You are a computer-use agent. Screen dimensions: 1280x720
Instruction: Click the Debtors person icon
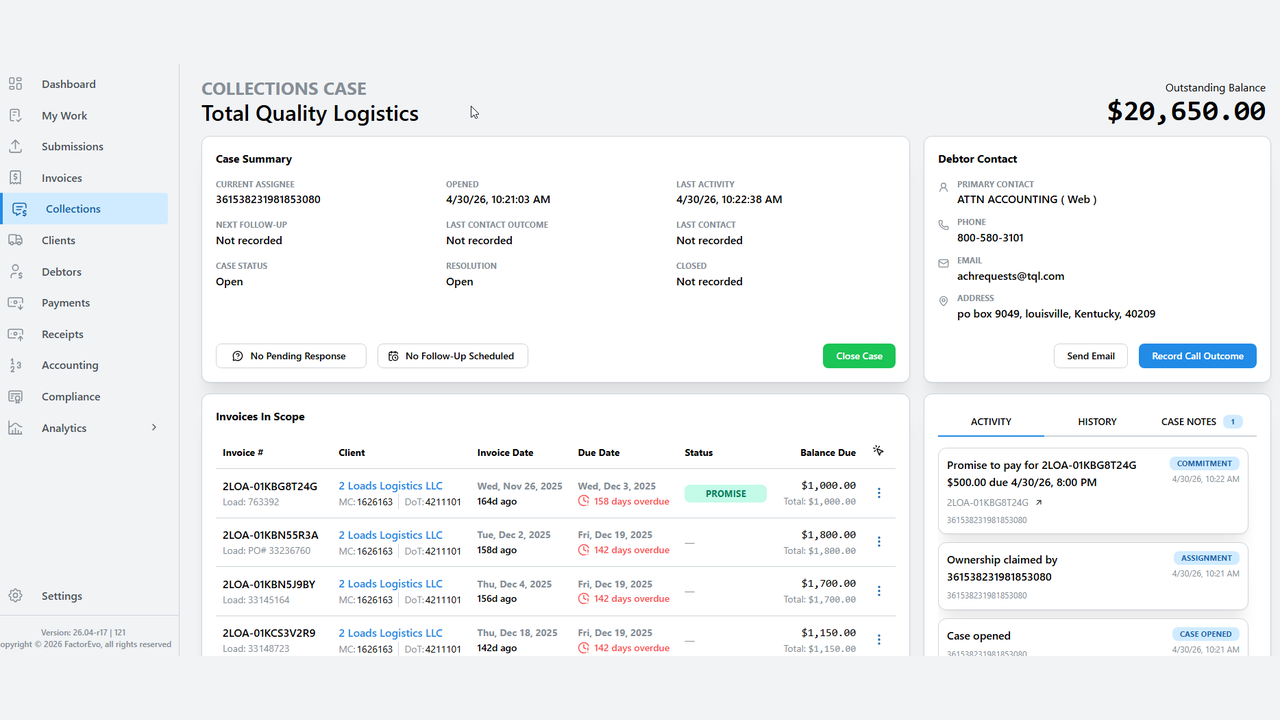(15, 271)
